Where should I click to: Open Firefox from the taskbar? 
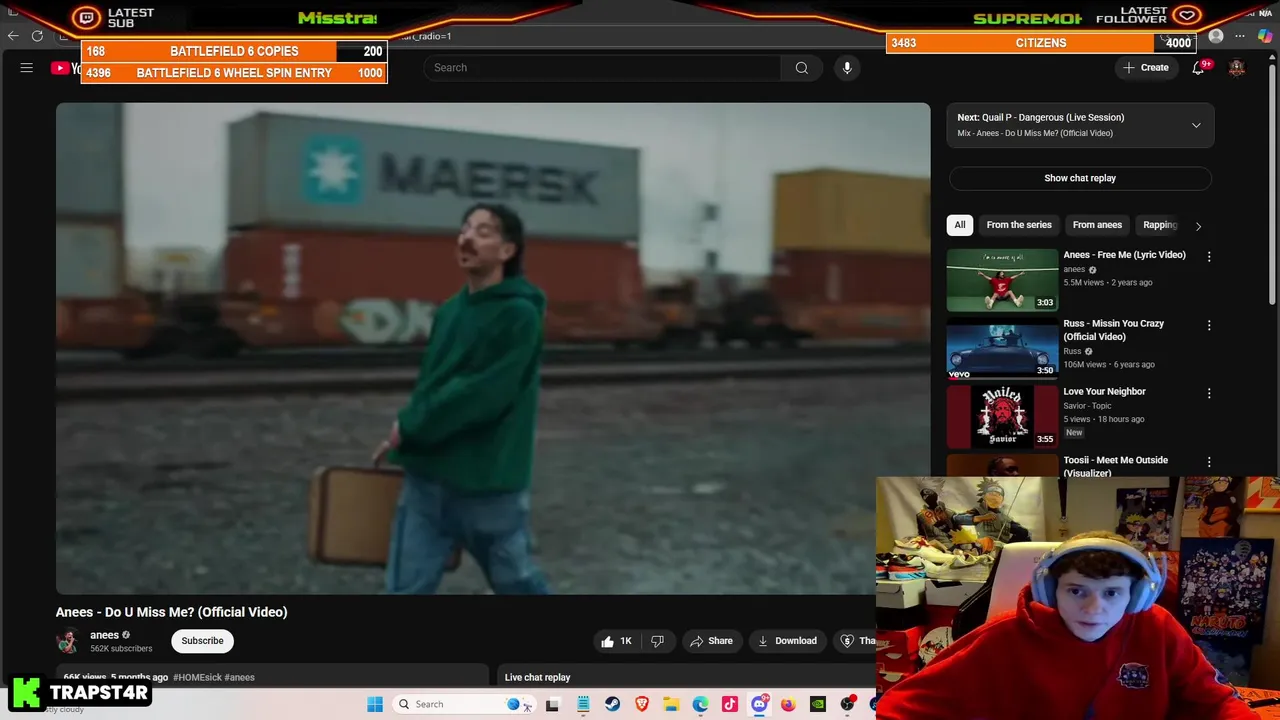pyautogui.click(x=788, y=704)
